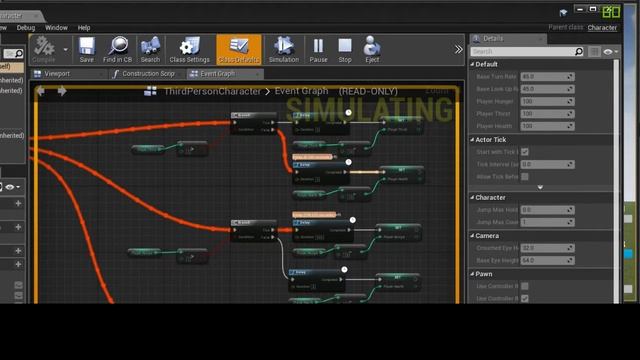This screenshot has height=360, width=640.
Task: Collapse the Default category
Action: coord(472,64)
